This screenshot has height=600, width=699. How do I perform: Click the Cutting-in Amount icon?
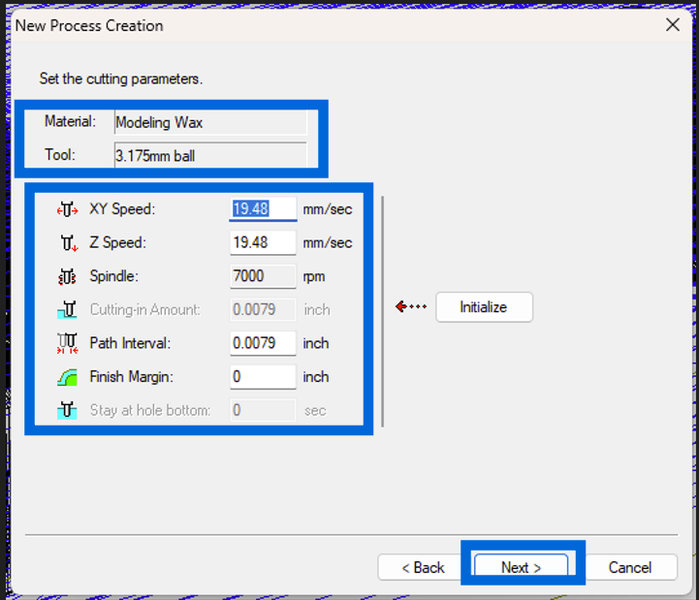coord(68,310)
